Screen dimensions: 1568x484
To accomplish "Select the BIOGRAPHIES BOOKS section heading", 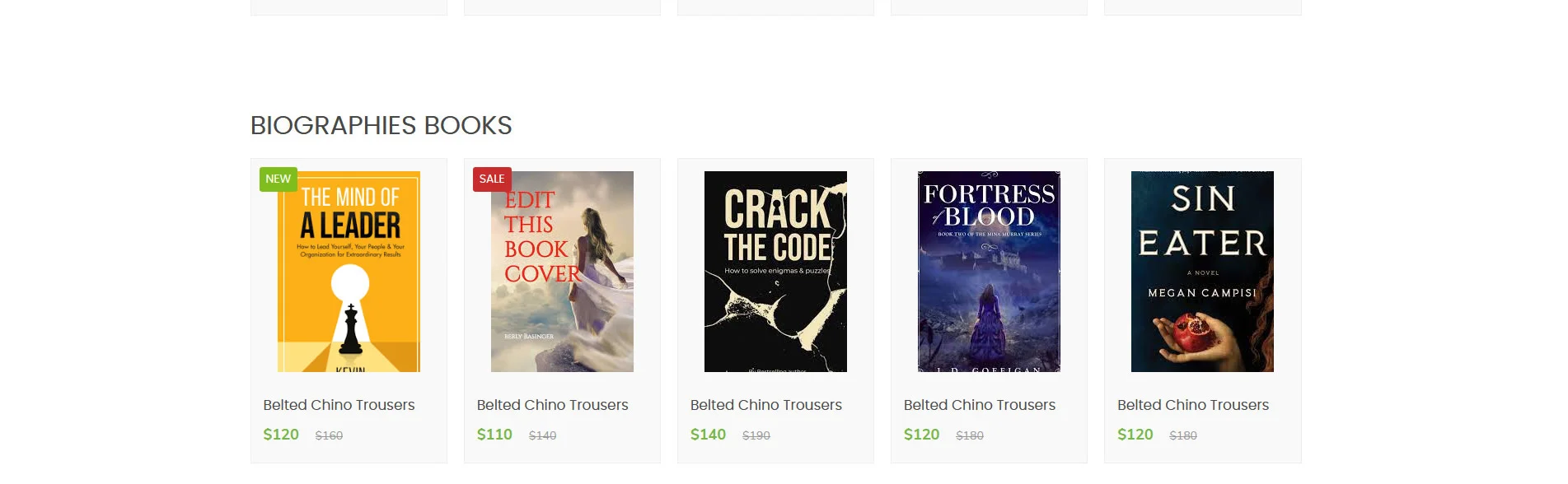I will click(381, 125).
